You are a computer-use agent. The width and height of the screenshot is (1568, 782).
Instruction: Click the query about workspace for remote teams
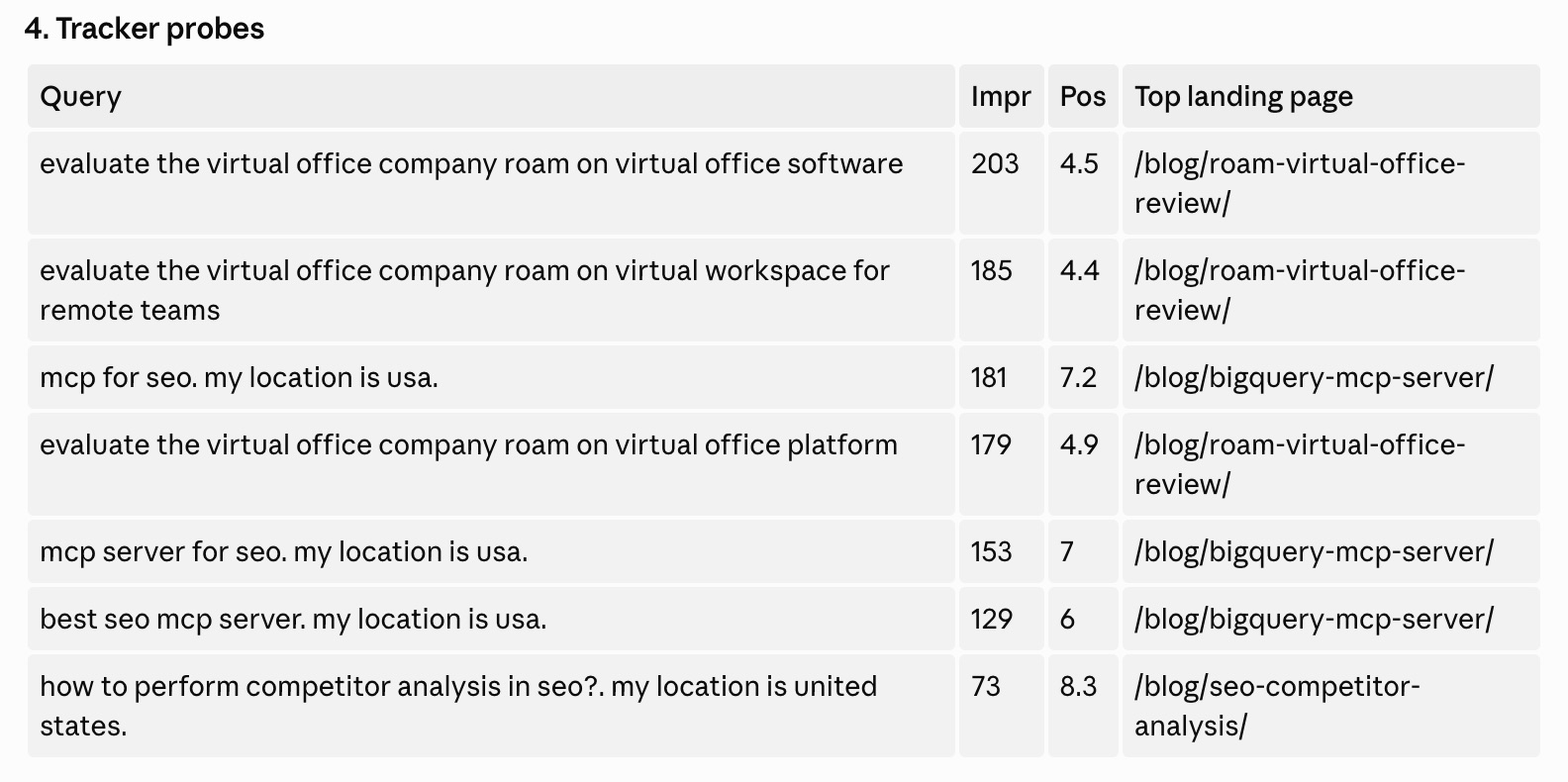point(464,290)
